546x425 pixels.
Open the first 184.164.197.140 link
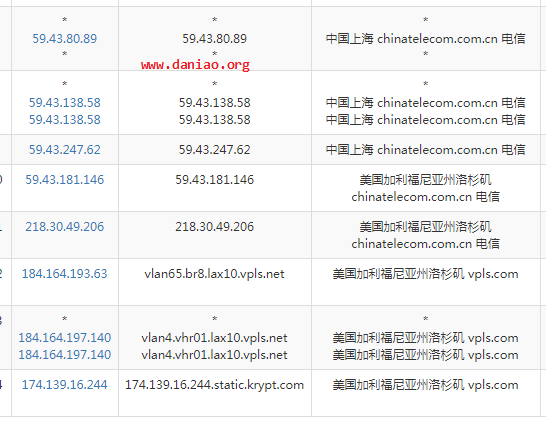[x=65, y=338]
